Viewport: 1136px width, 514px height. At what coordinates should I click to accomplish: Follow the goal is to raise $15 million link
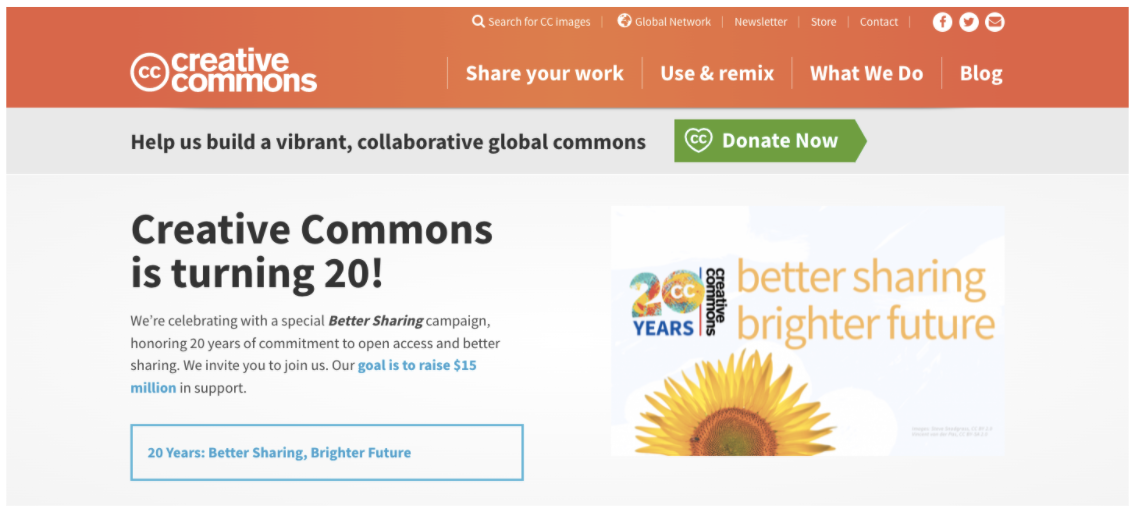304,376
